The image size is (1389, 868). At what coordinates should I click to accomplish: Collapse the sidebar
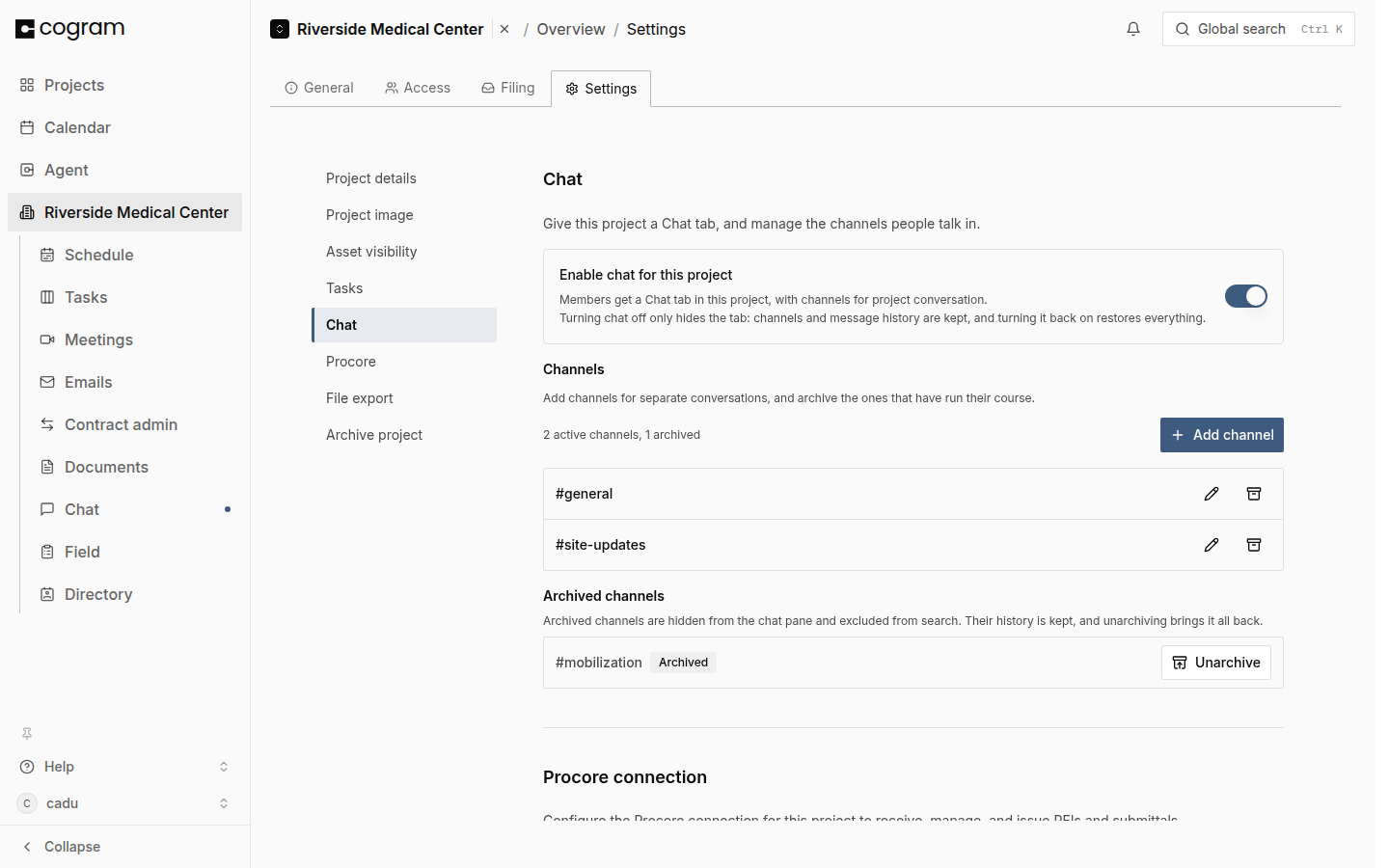point(124,847)
